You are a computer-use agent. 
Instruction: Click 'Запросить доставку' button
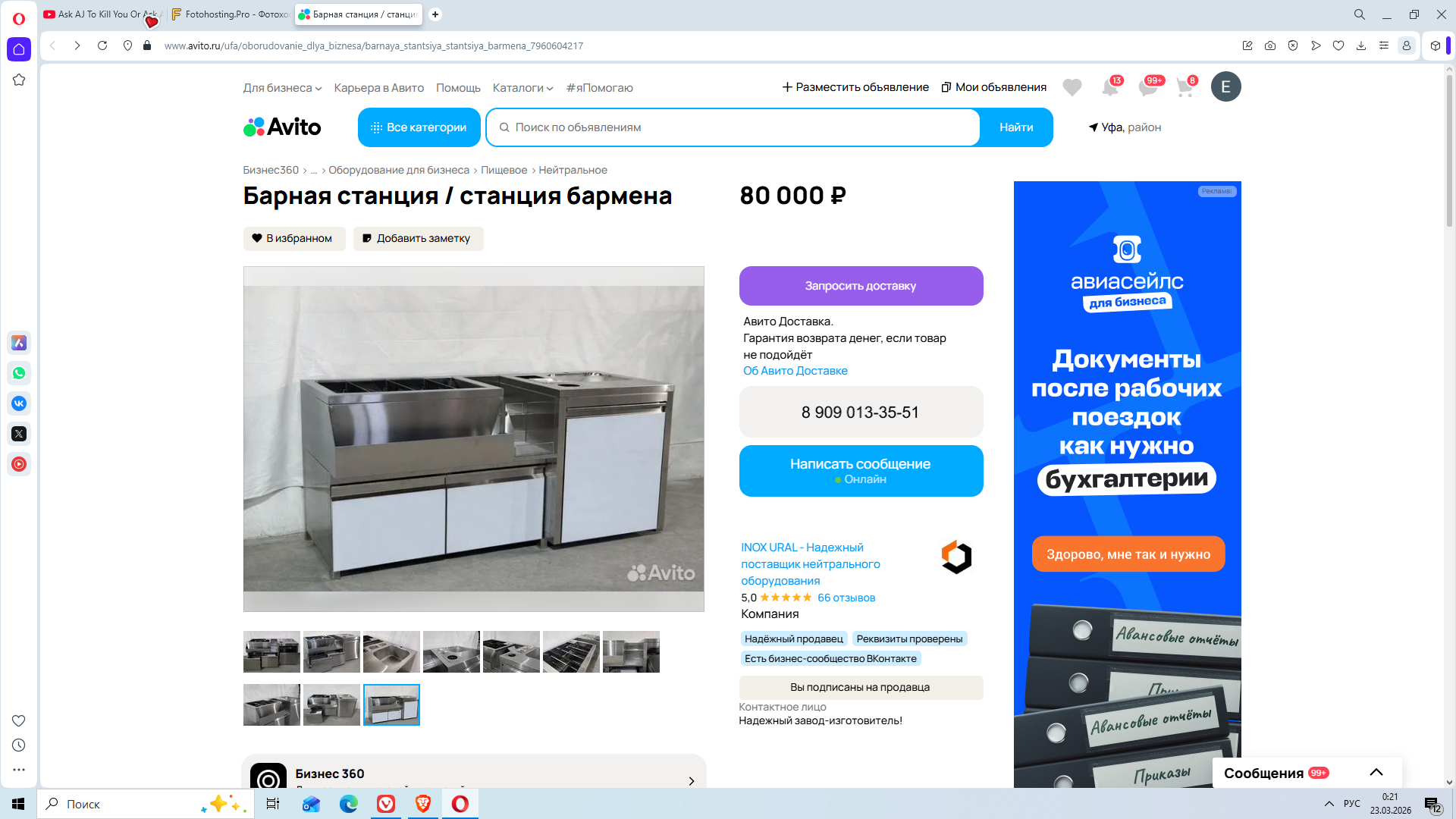[860, 286]
